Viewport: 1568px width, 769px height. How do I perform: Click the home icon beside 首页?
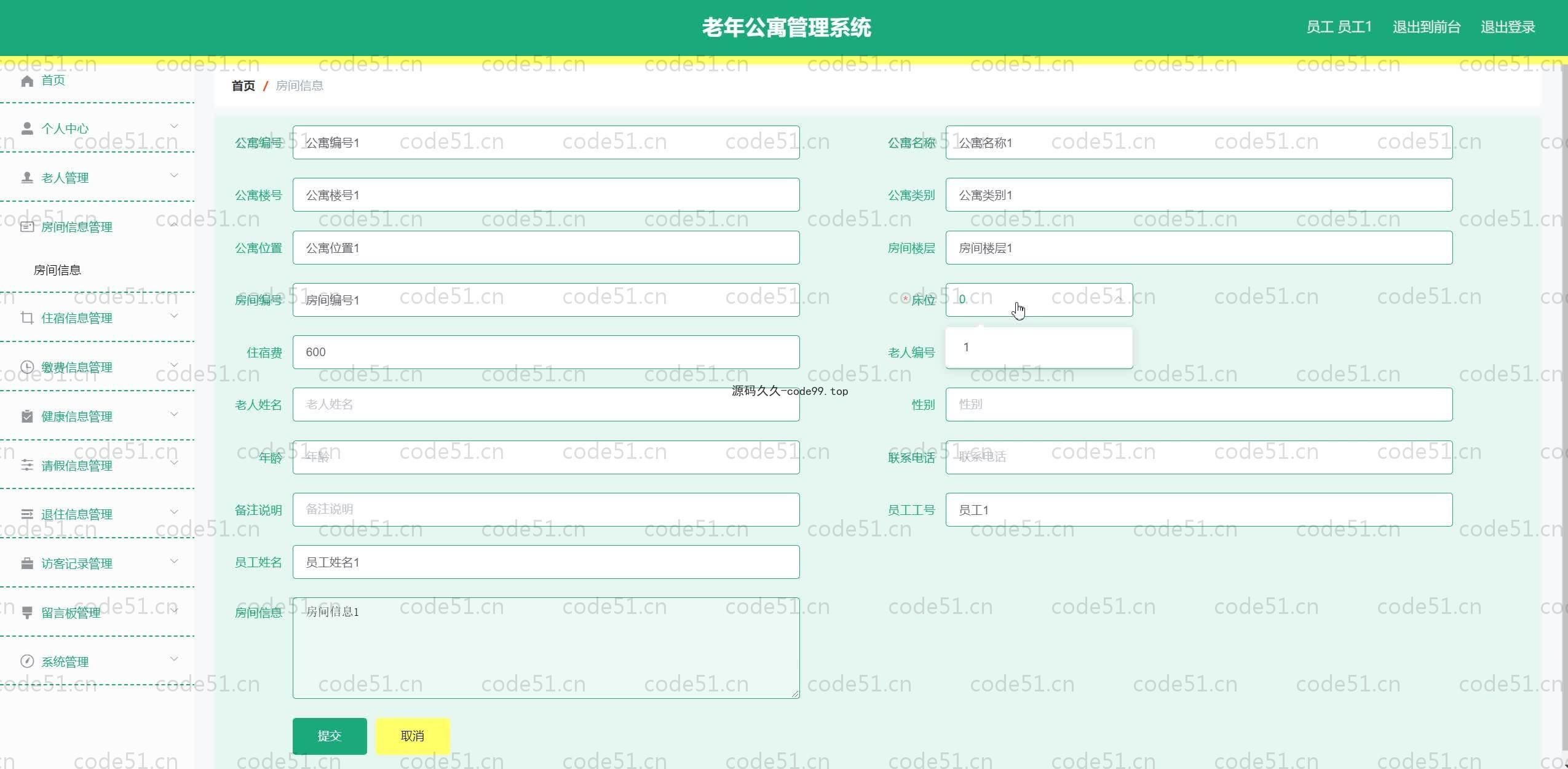pyautogui.click(x=27, y=81)
